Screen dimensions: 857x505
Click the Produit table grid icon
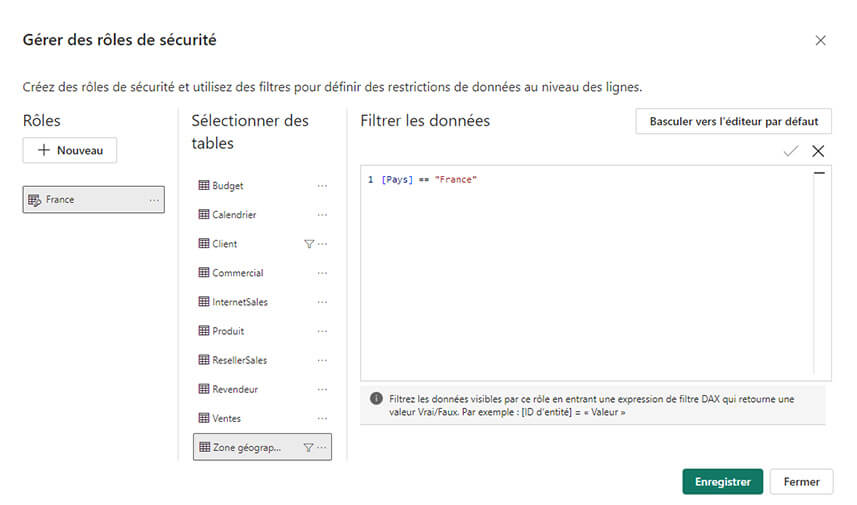tap(204, 331)
